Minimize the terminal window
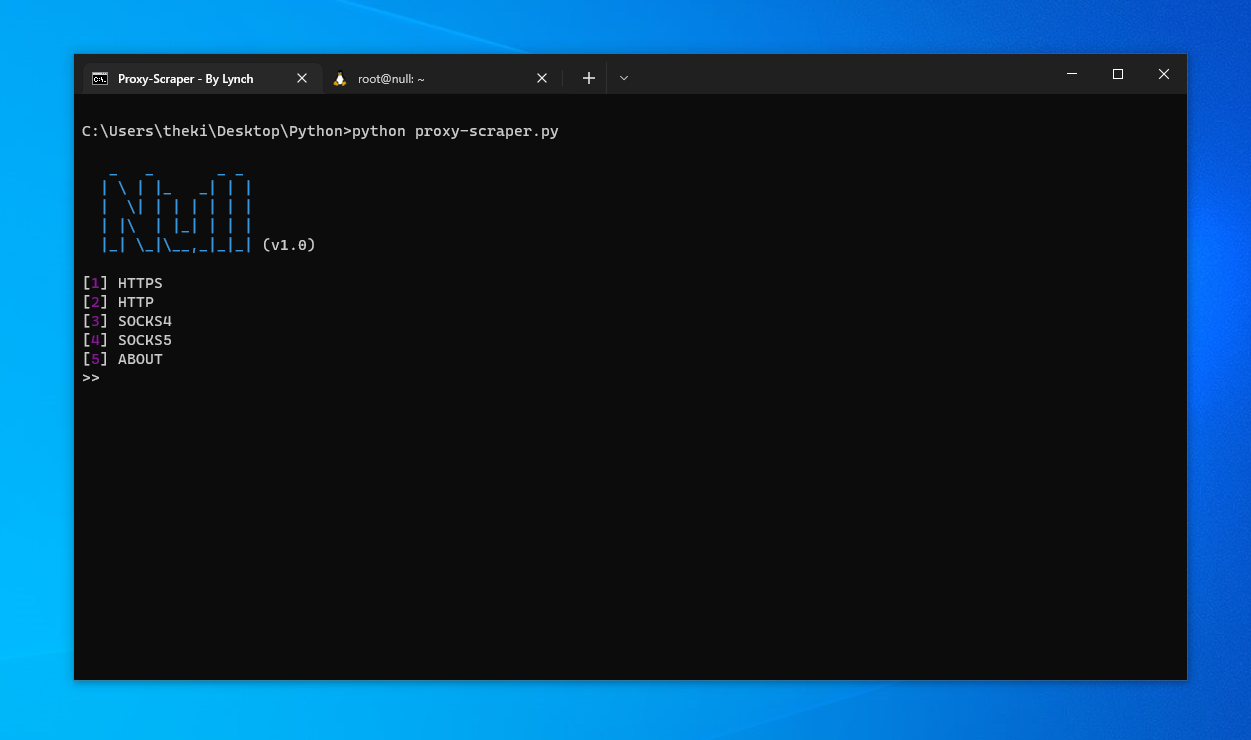 [1072, 74]
